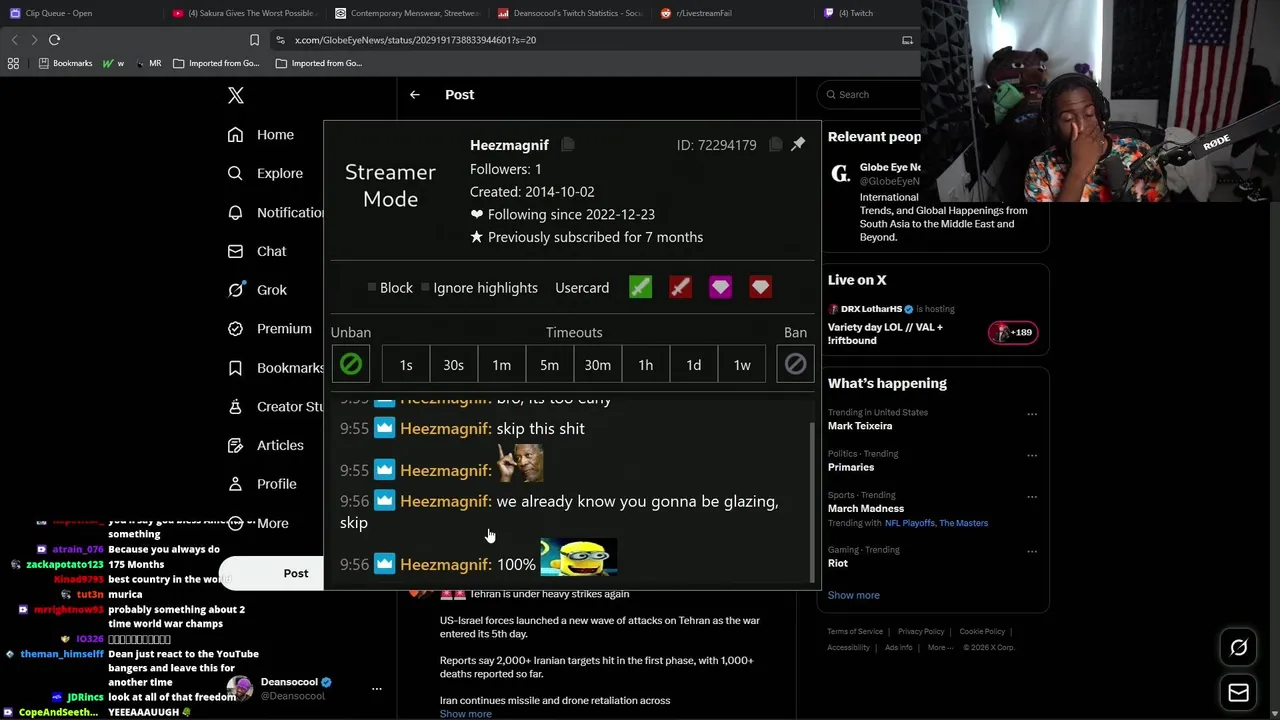Click the usercard message log scrollbar
The width and height of the screenshot is (1280, 720).
[x=811, y=500]
